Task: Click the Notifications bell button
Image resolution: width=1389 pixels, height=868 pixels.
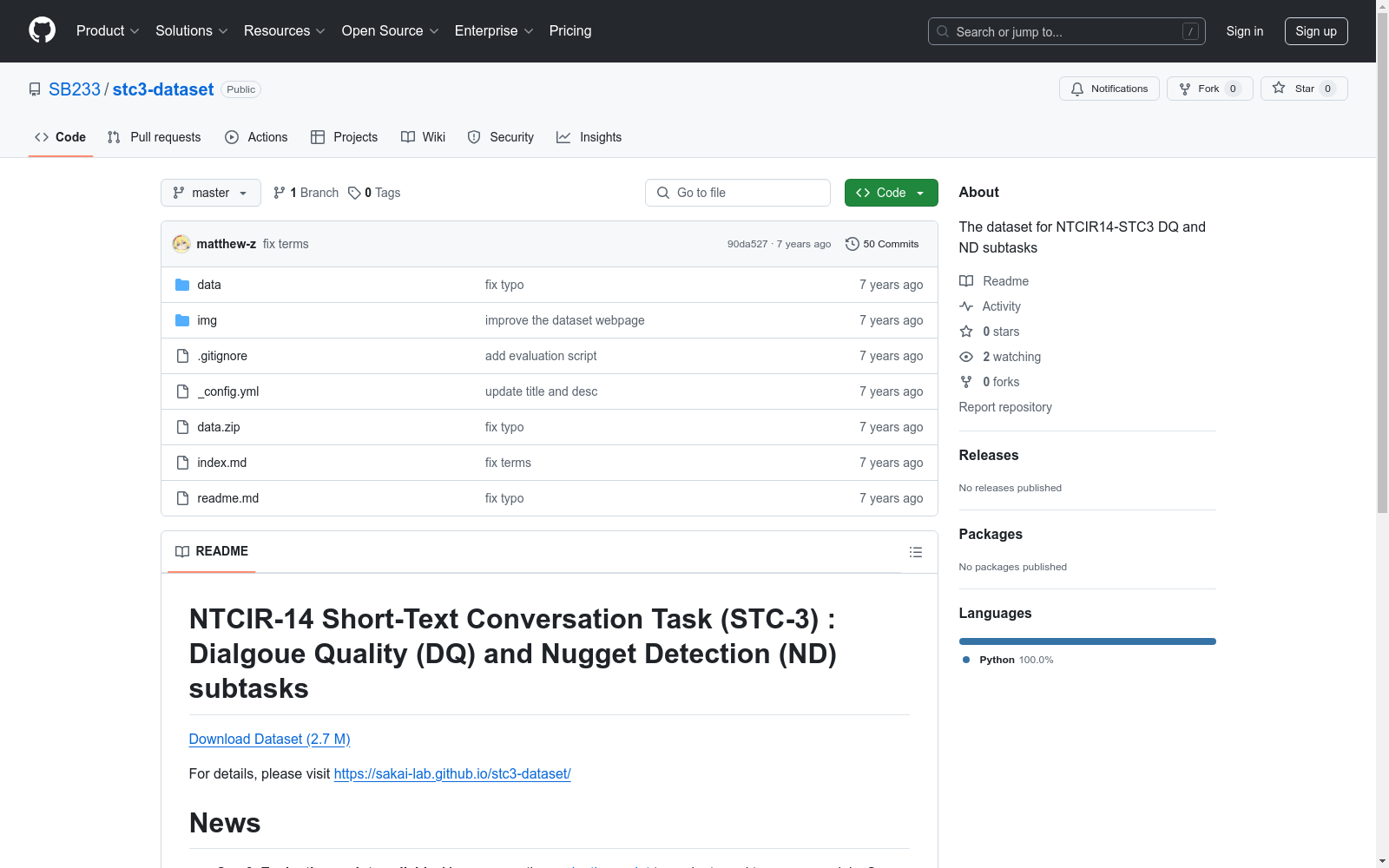Action: pos(1109,89)
